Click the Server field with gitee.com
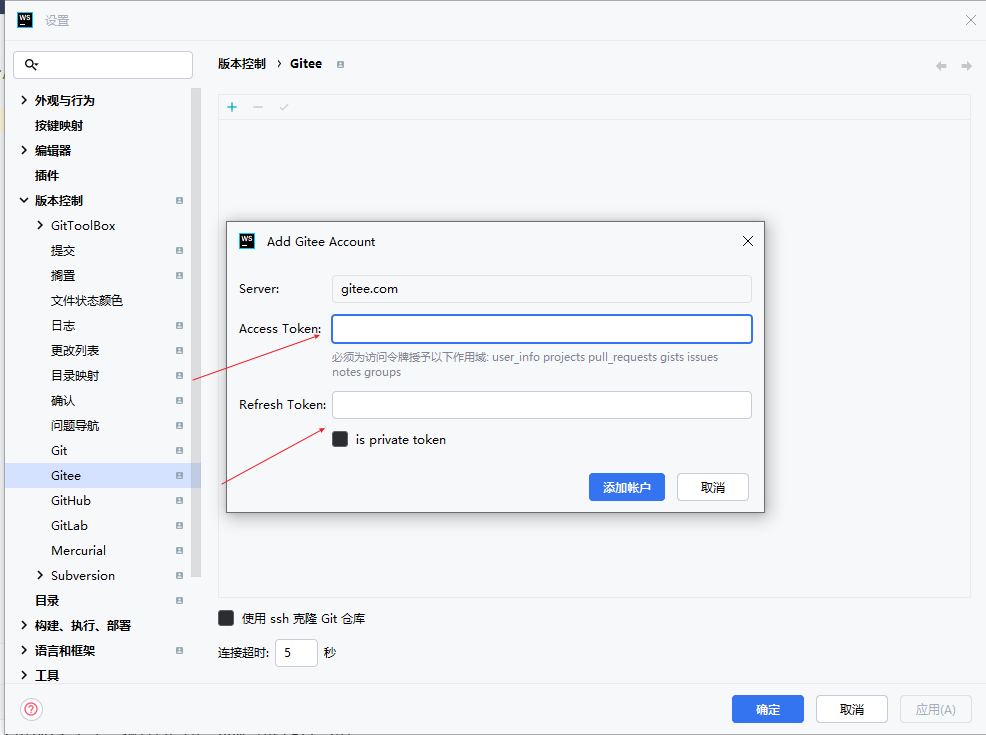The height and width of the screenshot is (735, 986). [x=542, y=289]
